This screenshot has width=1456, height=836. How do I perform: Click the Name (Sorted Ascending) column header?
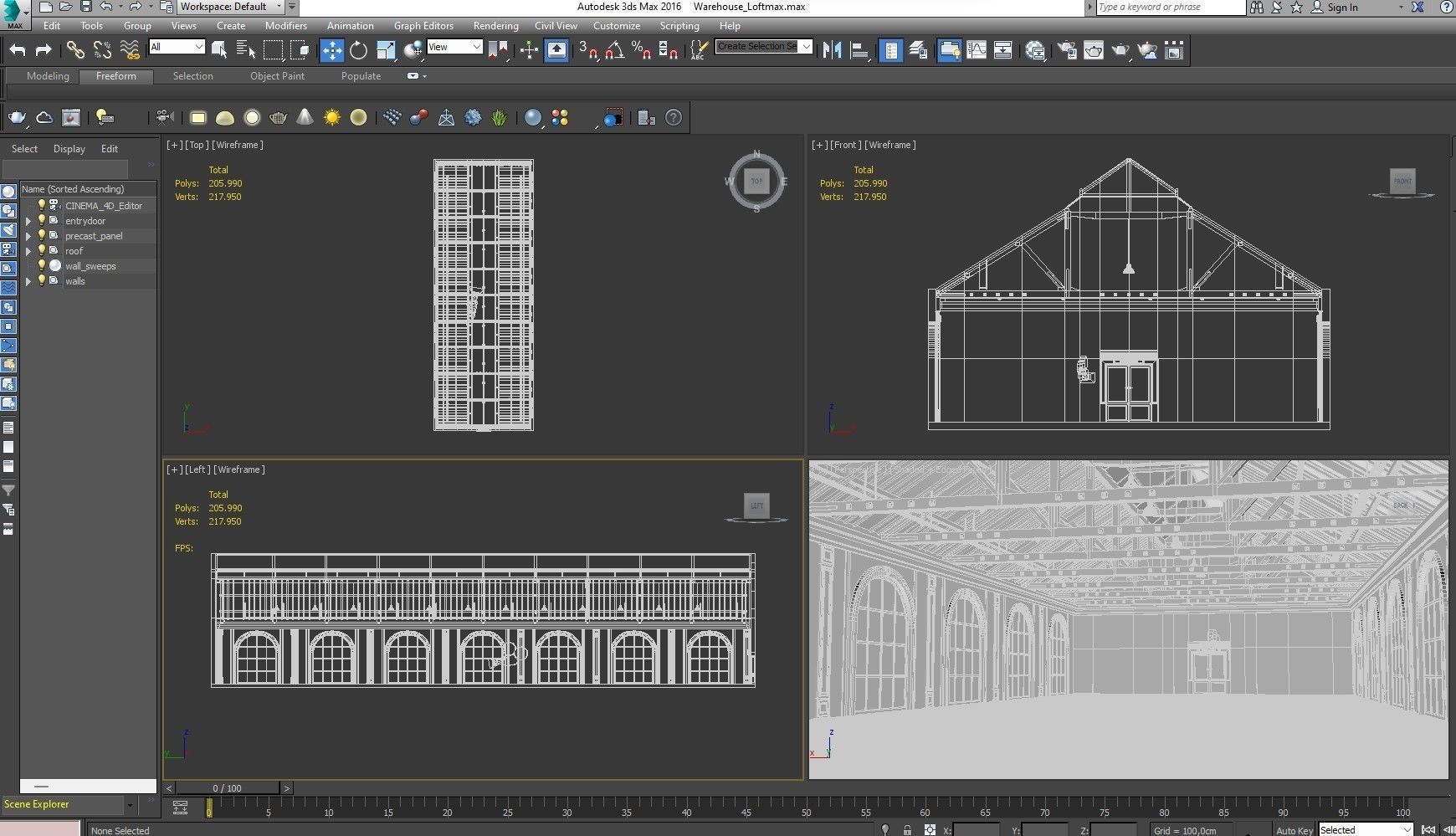pos(88,189)
